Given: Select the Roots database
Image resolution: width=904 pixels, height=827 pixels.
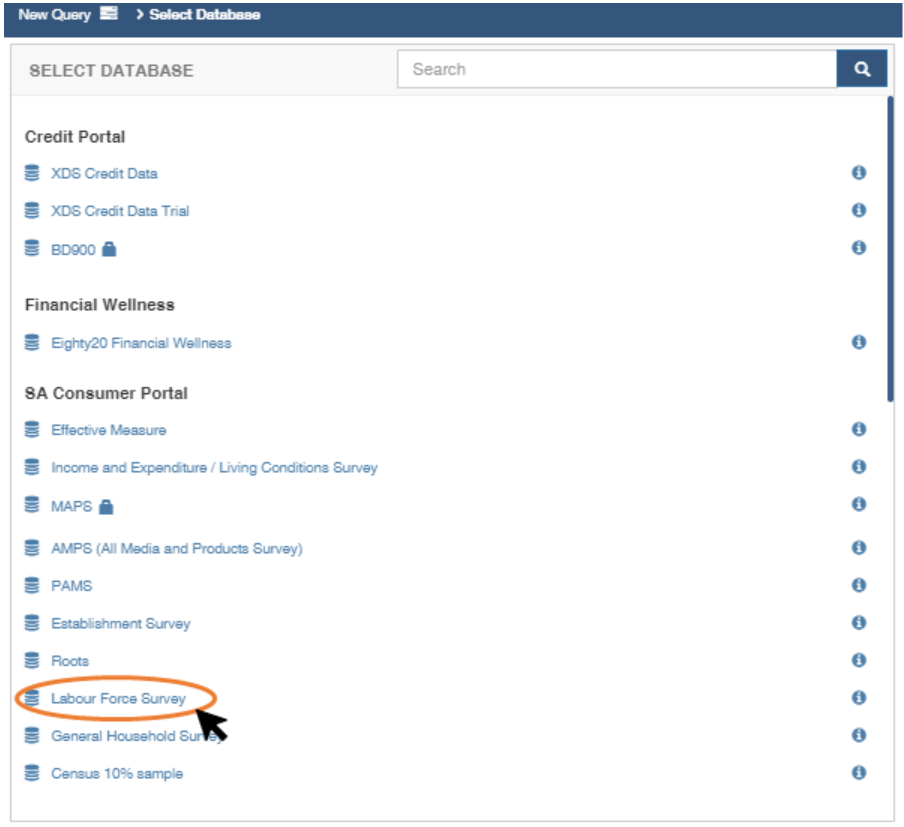Looking at the screenshot, I should pyautogui.click(x=70, y=661).
